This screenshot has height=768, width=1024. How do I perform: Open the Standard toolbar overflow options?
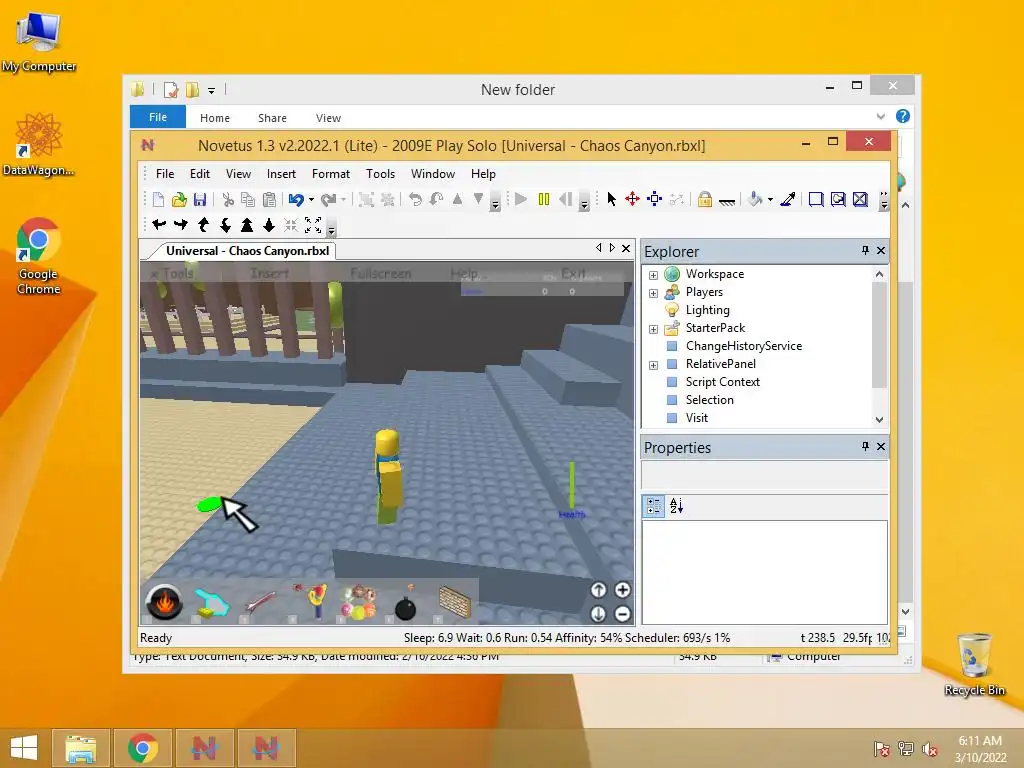click(495, 202)
